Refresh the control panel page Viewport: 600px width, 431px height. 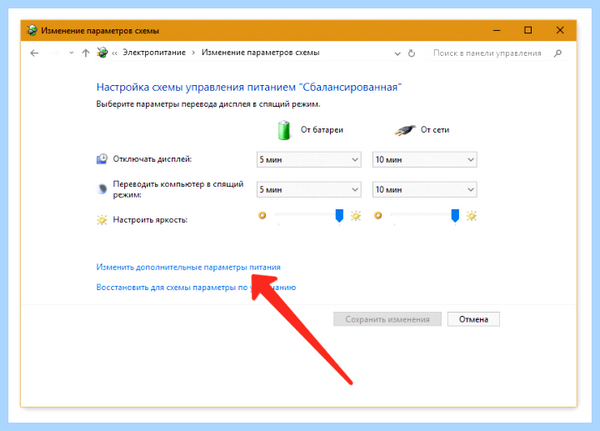pyautogui.click(x=411, y=53)
